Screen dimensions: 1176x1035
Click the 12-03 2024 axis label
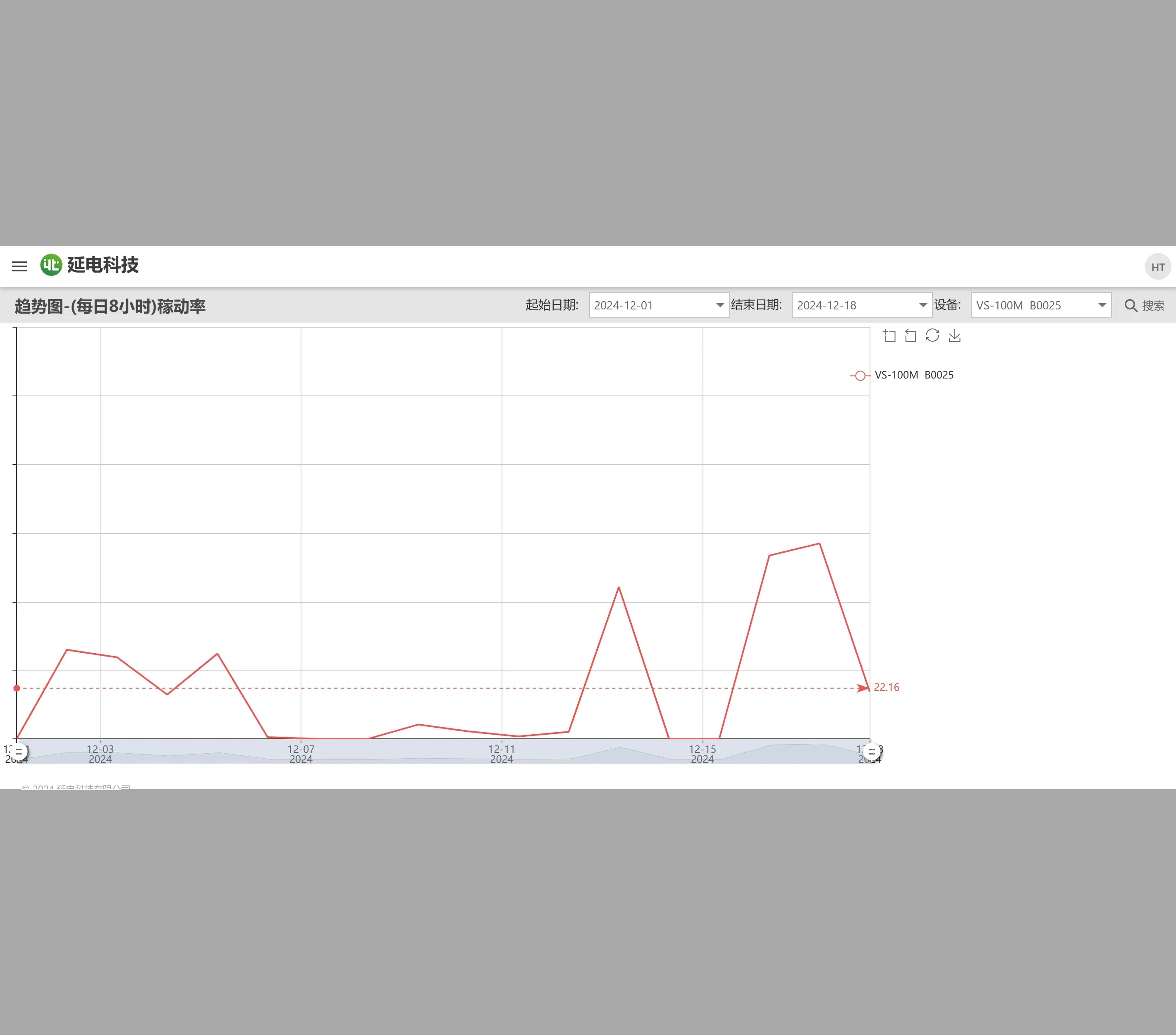100,754
